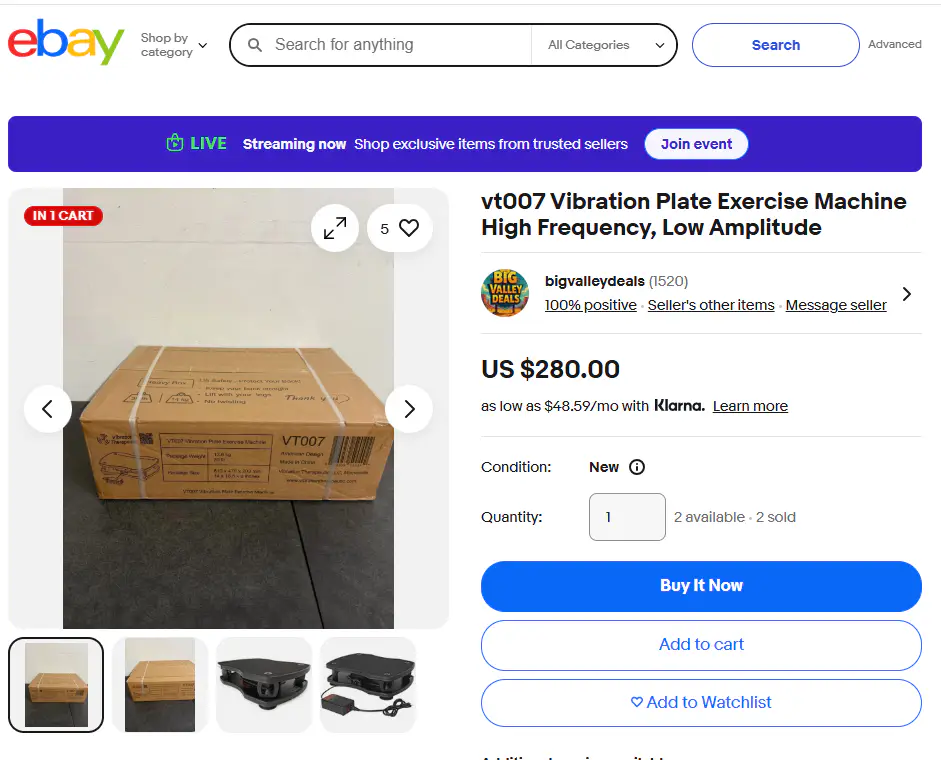
Task: Open Seller's other items link
Action: pyautogui.click(x=711, y=305)
